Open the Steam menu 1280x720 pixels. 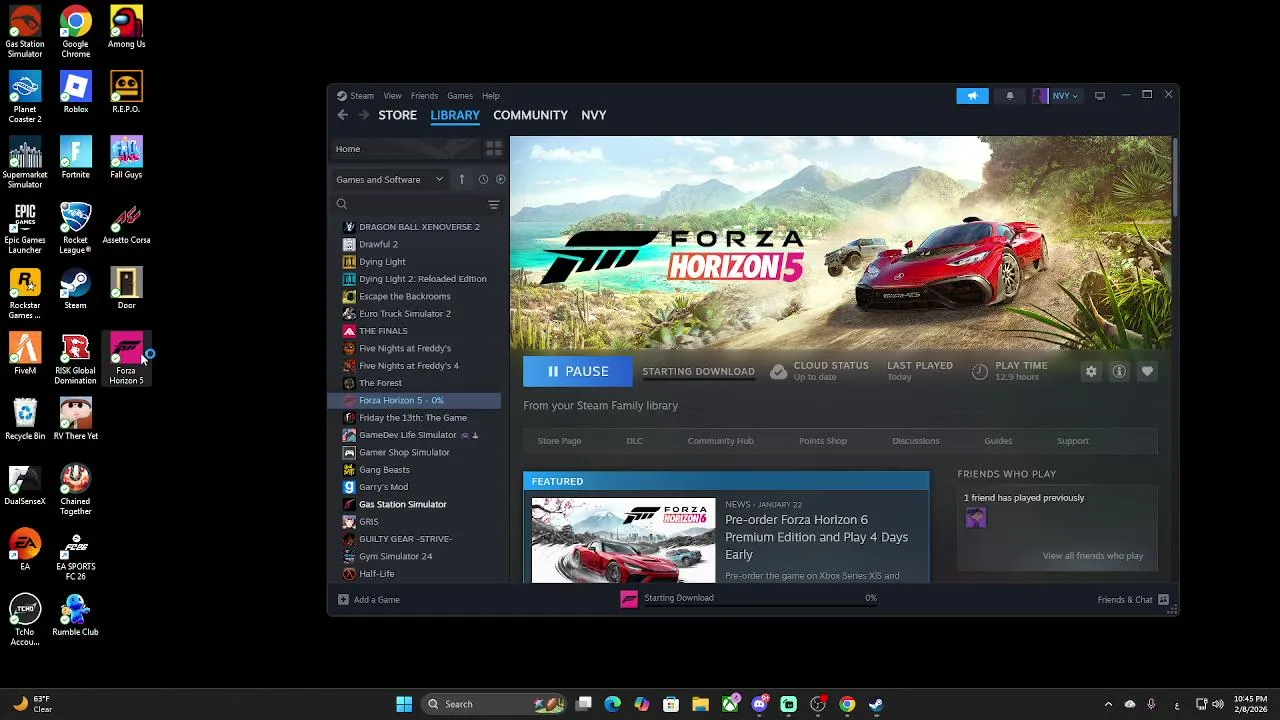click(362, 96)
